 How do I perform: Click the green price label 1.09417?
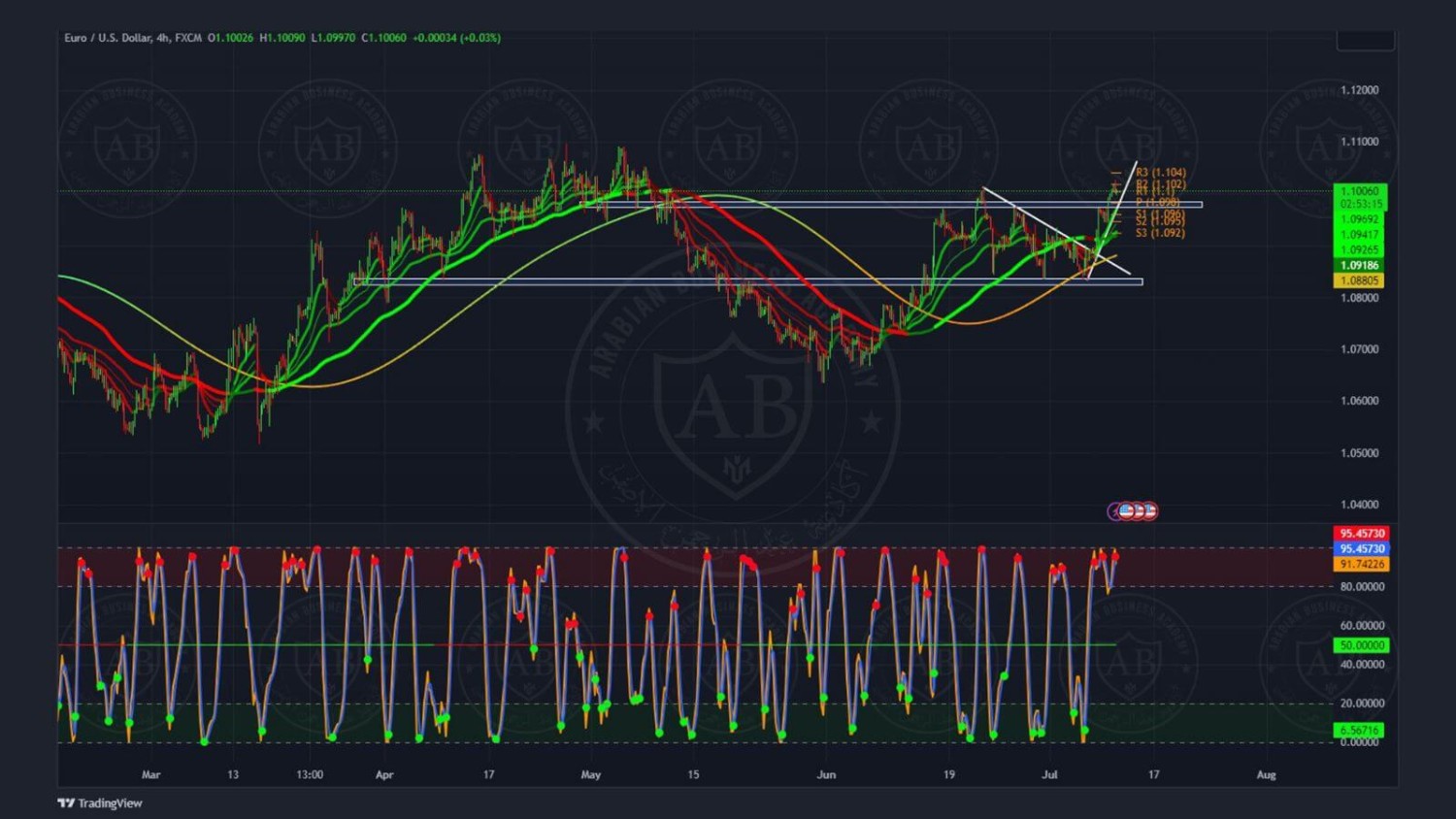[x=1360, y=235]
